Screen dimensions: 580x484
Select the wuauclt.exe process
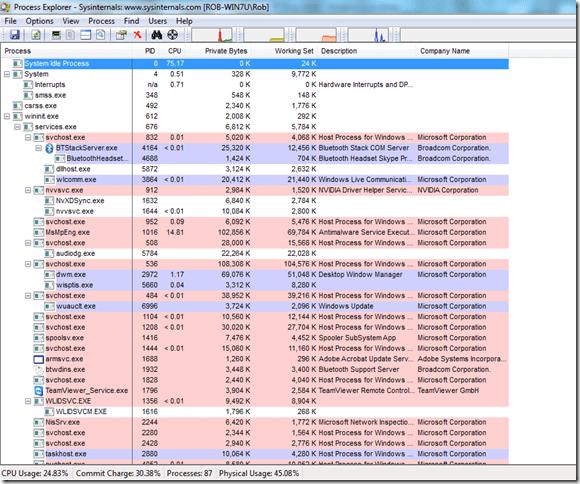click(x=255, y=306)
